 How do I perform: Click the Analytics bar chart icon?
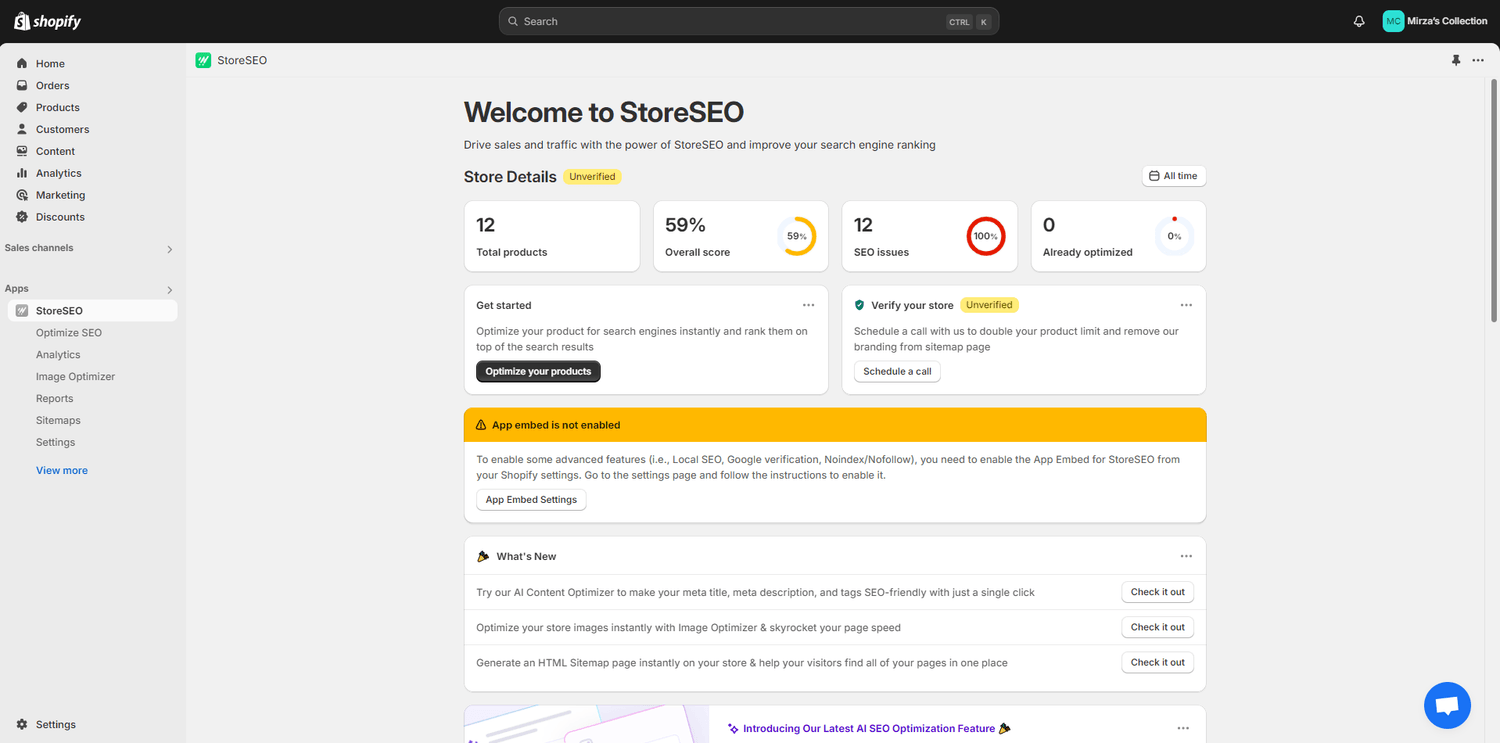[22, 173]
